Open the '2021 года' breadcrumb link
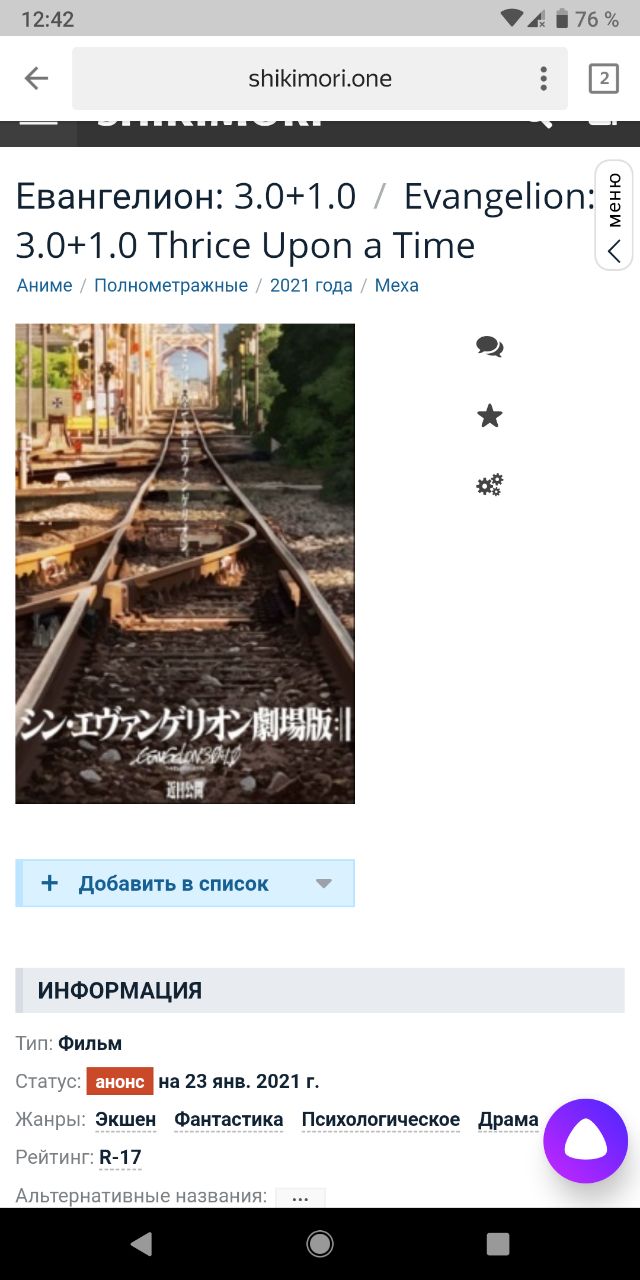This screenshot has width=640, height=1280. (x=311, y=285)
